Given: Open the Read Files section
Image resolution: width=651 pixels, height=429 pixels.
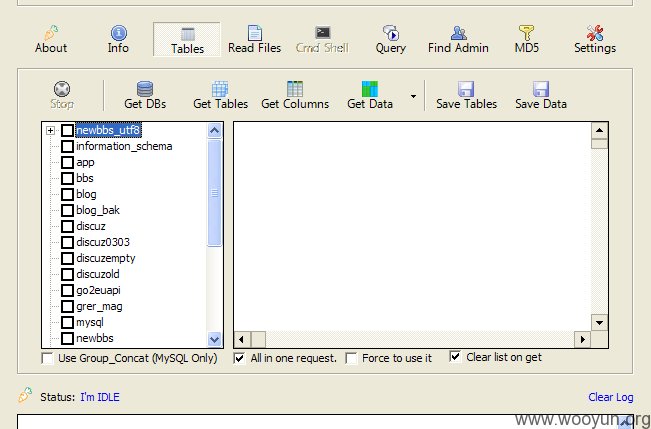Looking at the screenshot, I should pyautogui.click(x=255, y=39).
